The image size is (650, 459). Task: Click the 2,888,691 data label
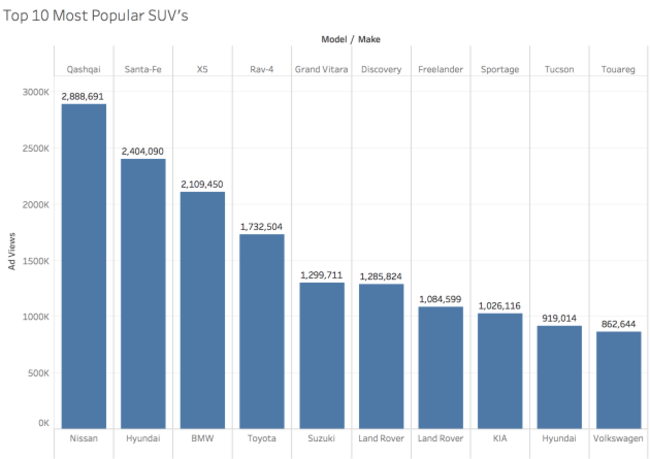(83, 96)
